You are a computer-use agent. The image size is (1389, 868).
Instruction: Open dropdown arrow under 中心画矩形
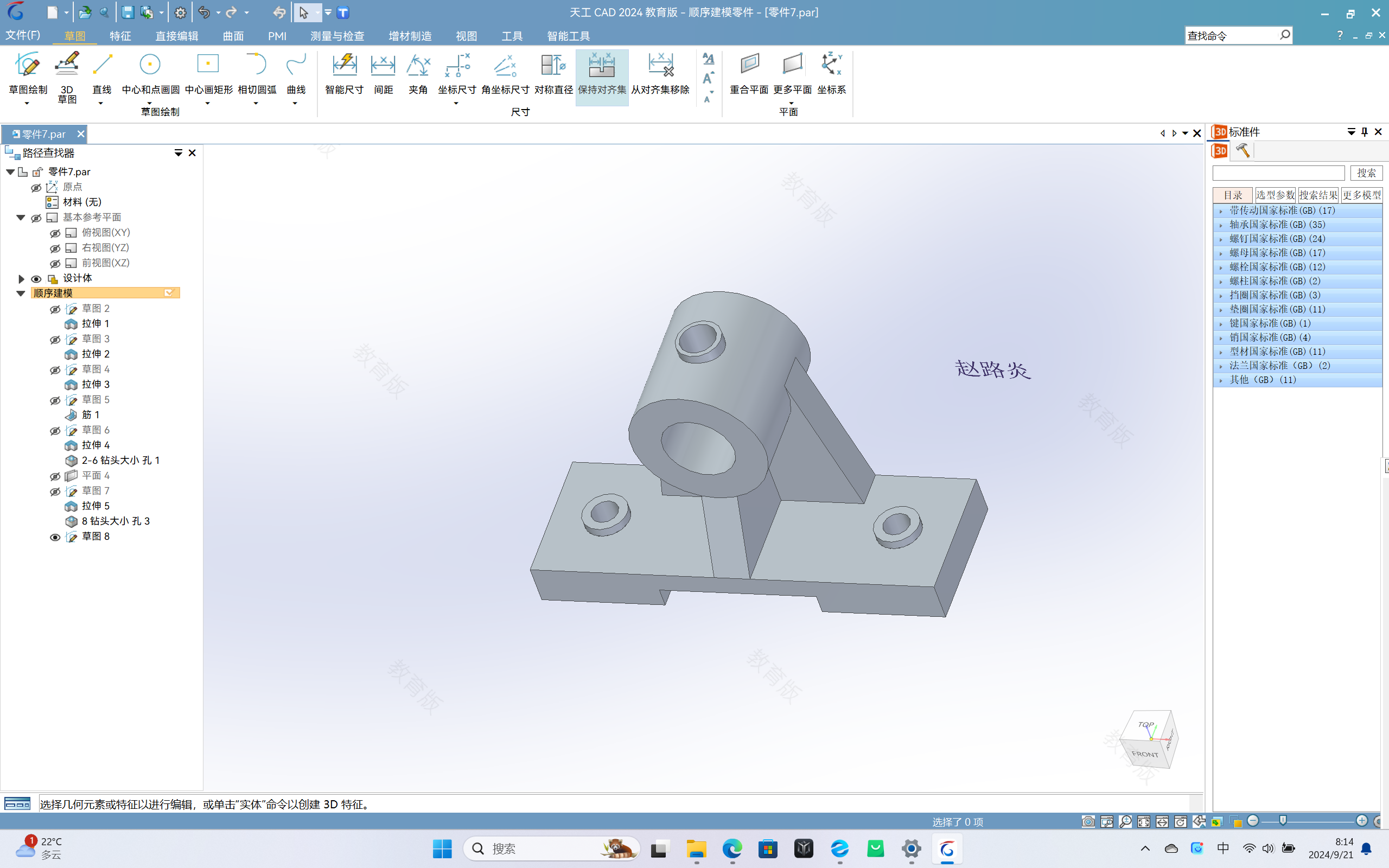point(208,103)
